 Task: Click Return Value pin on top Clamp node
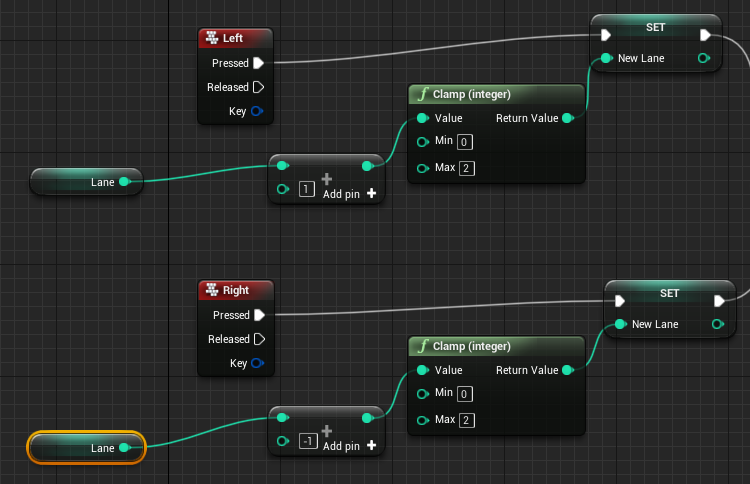pos(568,118)
